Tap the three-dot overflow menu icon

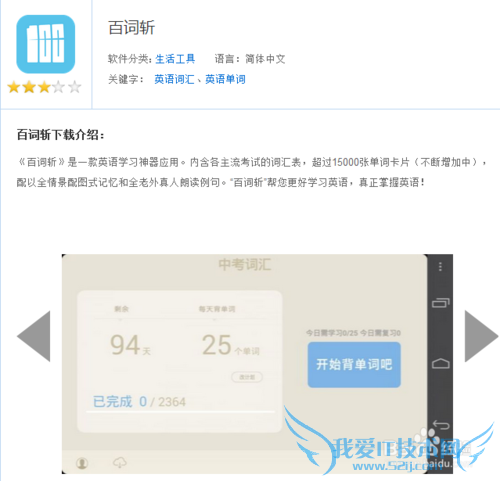(440, 267)
